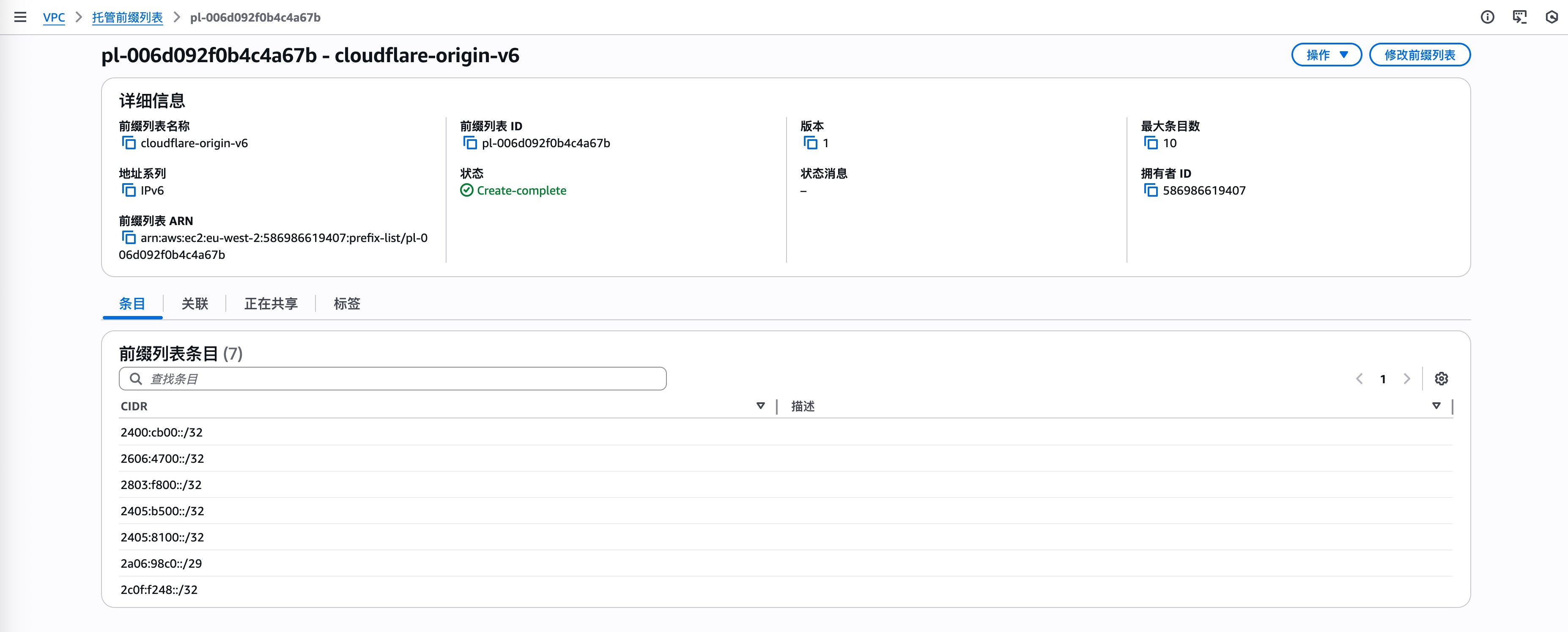Screen dimensions: 1568x632
Task: Expand the 操作 actions dropdown
Action: 1327,55
